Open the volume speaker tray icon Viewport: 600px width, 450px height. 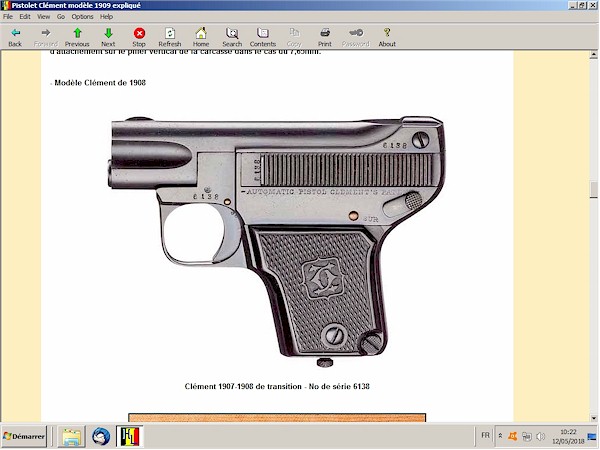coord(540,436)
